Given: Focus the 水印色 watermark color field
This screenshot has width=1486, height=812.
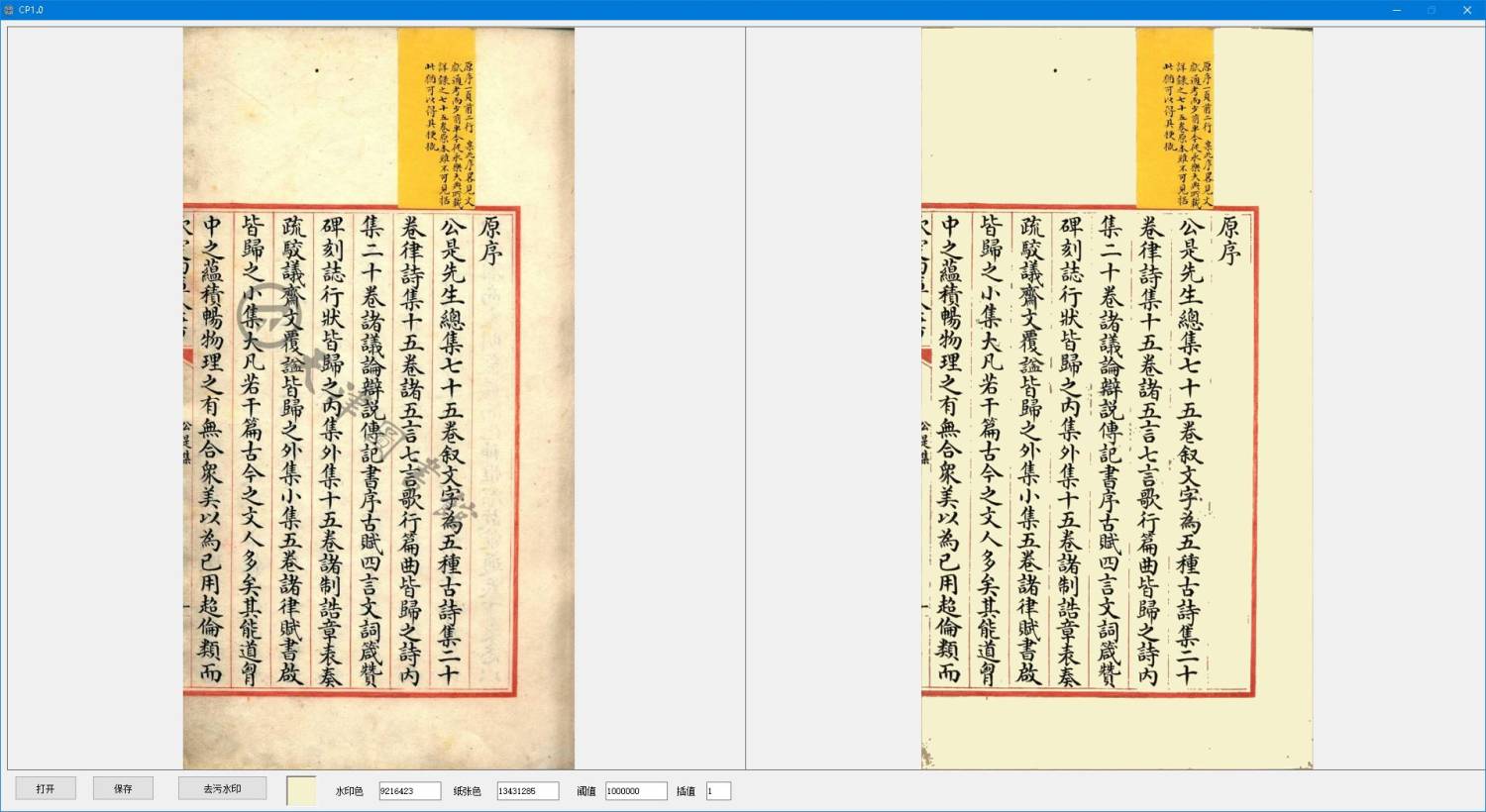Looking at the screenshot, I should coord(409,791).
